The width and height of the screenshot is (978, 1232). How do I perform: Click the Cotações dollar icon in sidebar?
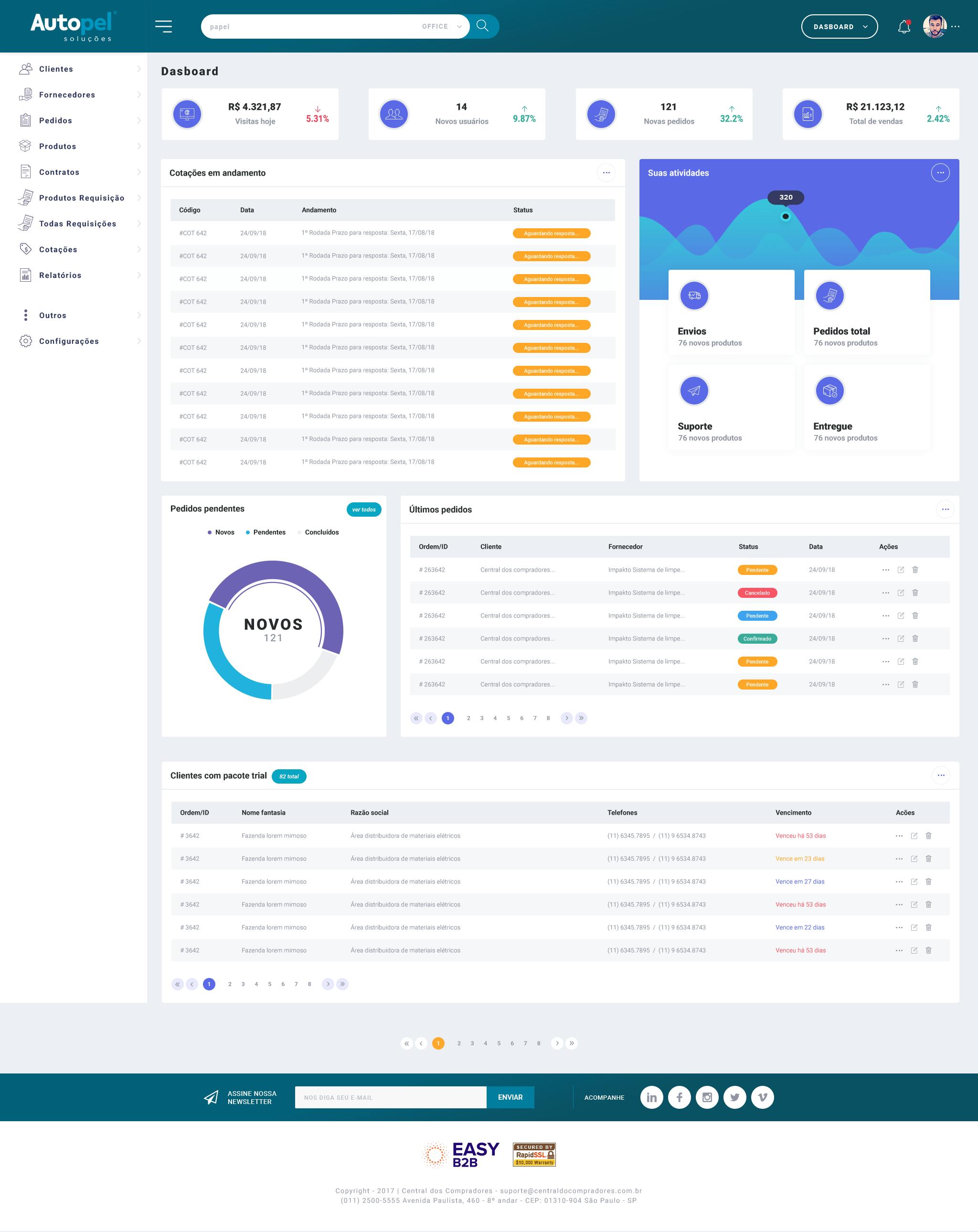point(25,249)
